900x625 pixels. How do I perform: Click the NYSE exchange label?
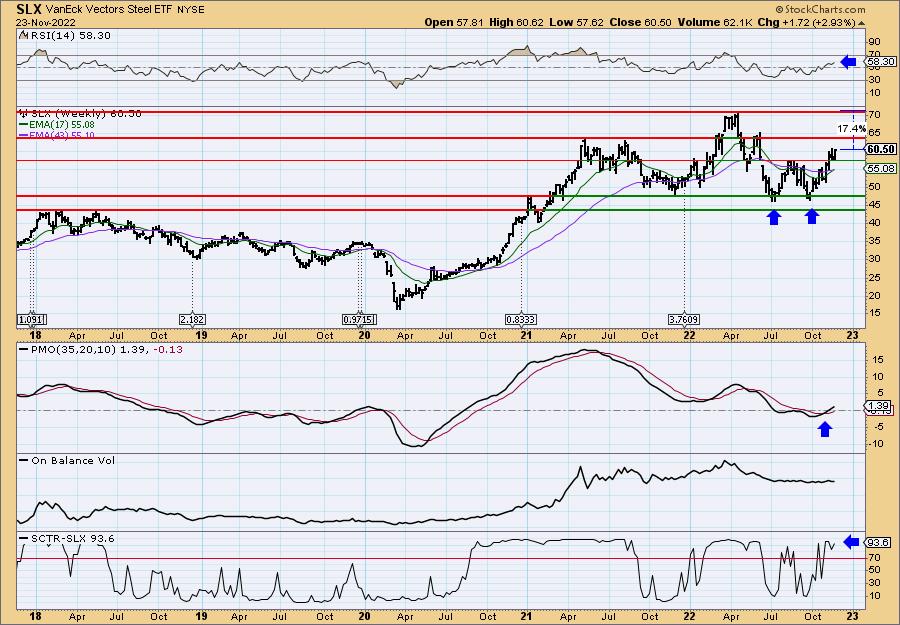(x=190, y=10)
